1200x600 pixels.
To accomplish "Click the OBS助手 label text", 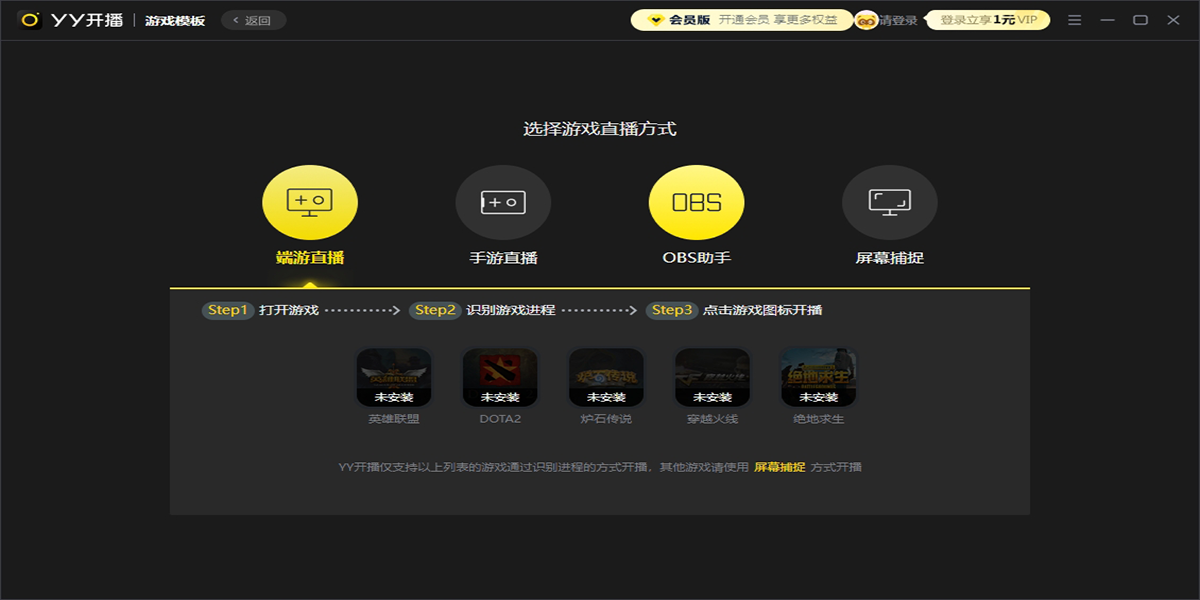I will (x=697, y=258).
